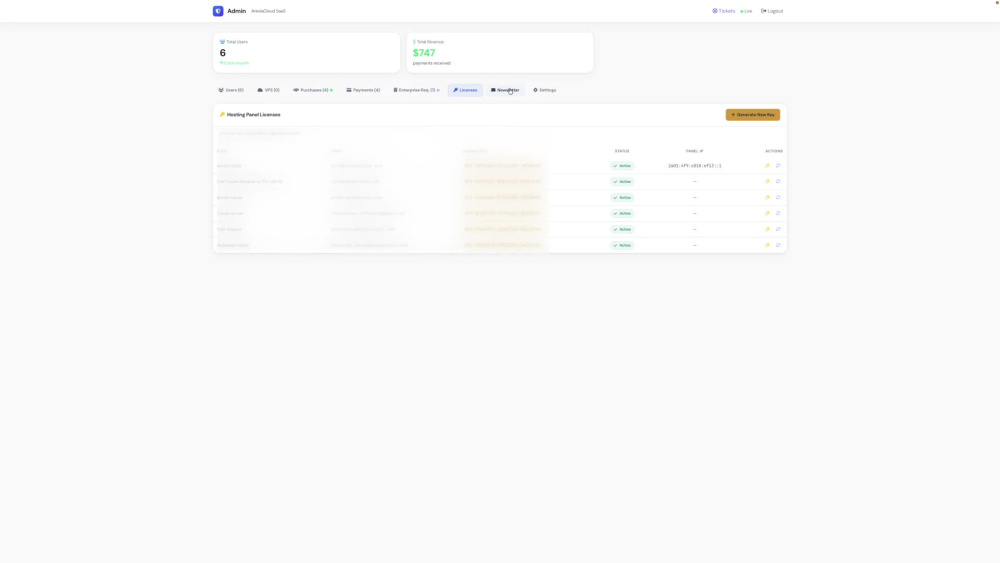Click yellow action icon in last license row
Screen dimensions: 1000x563
[x=767, y=245]
